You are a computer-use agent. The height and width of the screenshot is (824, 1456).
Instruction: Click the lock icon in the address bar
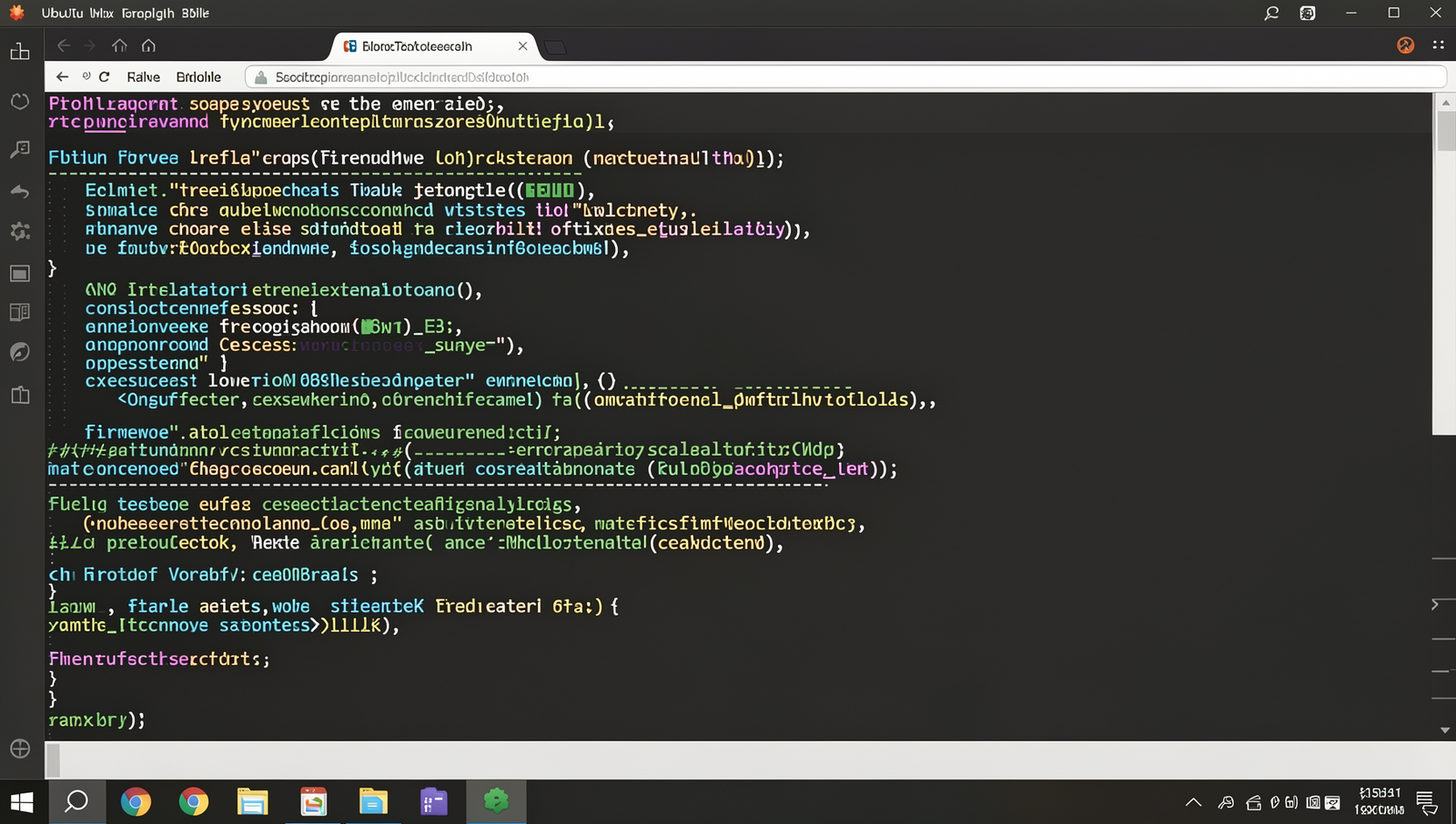coord(261,77)
